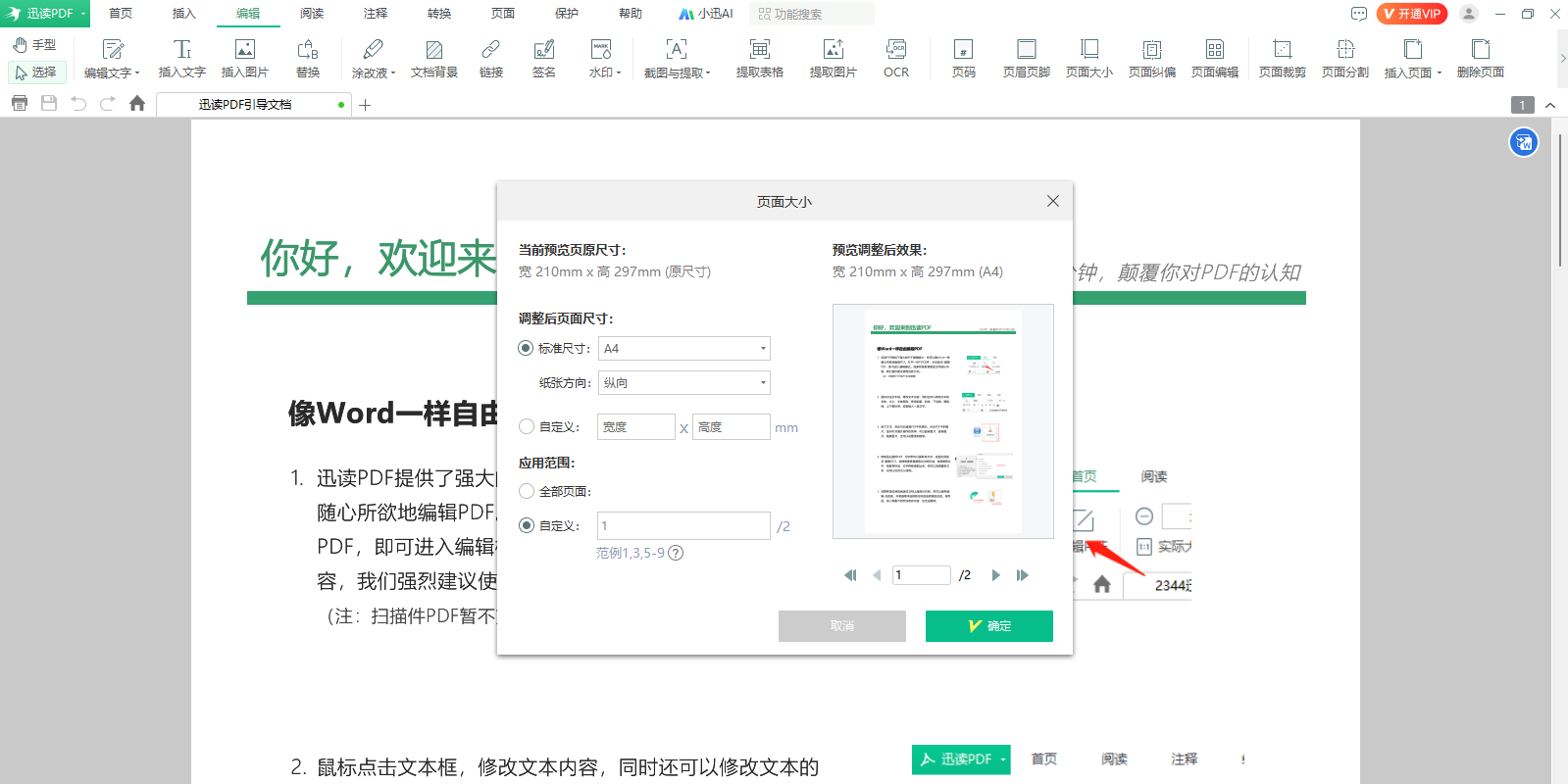
Task: Jump to first preview page
Action: 850,575
